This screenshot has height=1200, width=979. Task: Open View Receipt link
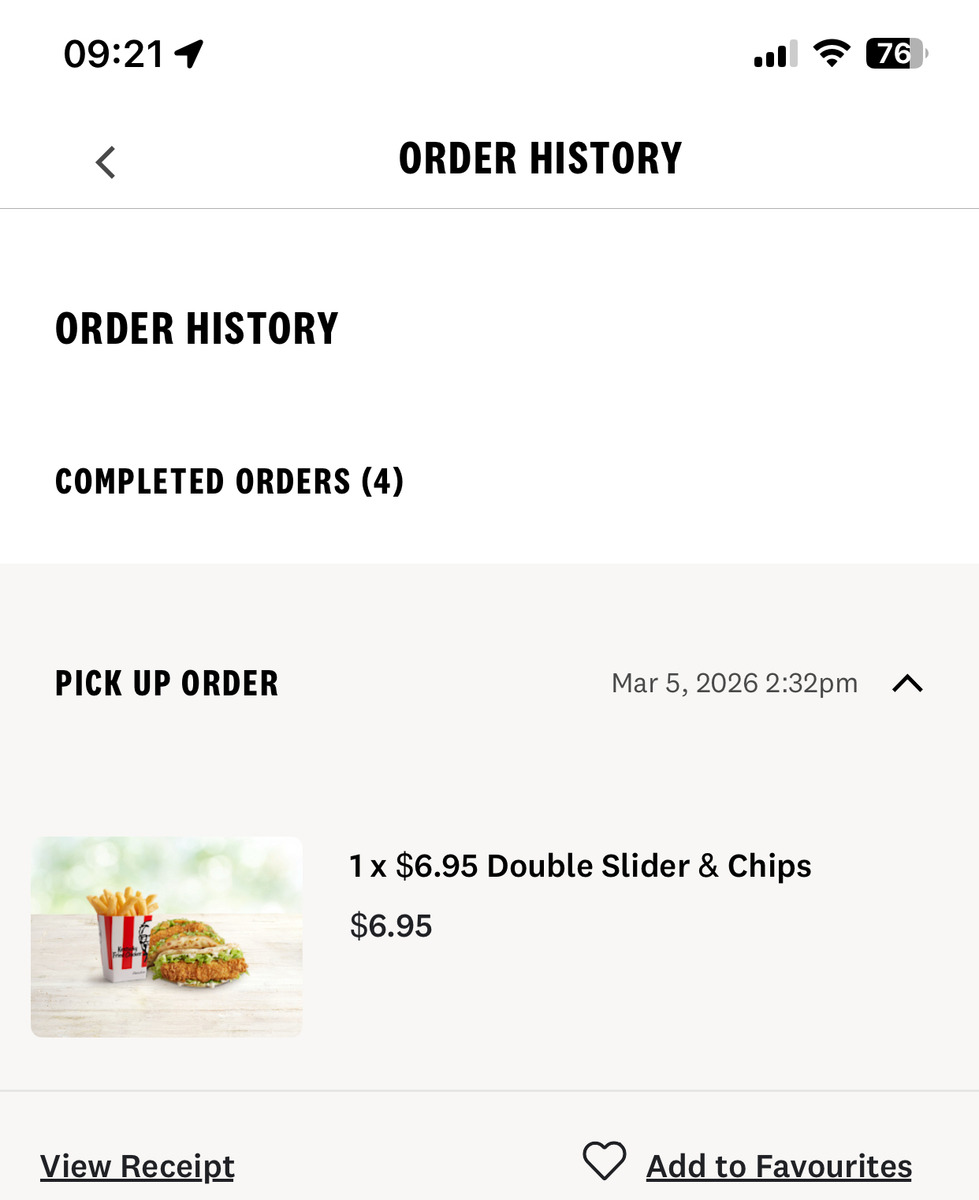tap(137, 1166)
